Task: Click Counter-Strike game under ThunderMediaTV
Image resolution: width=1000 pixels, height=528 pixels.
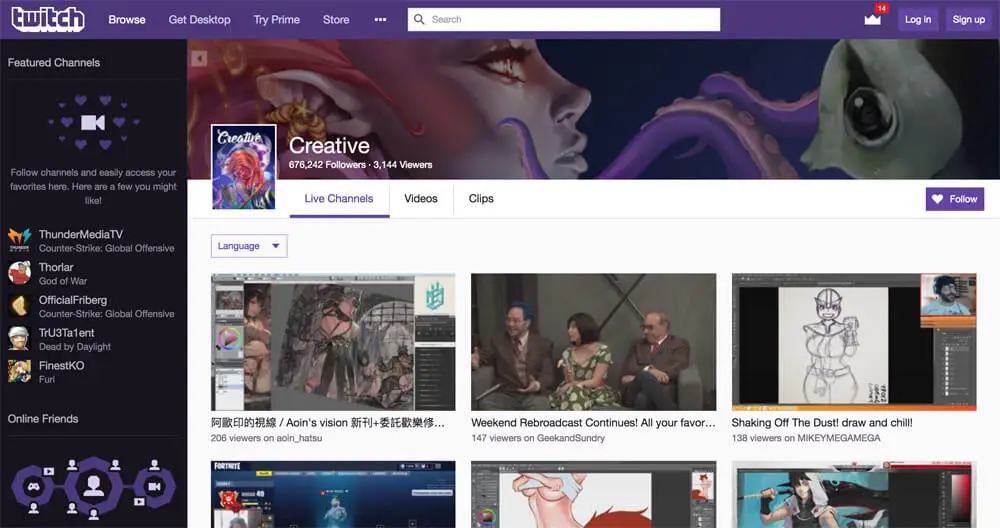Action: 107,248
